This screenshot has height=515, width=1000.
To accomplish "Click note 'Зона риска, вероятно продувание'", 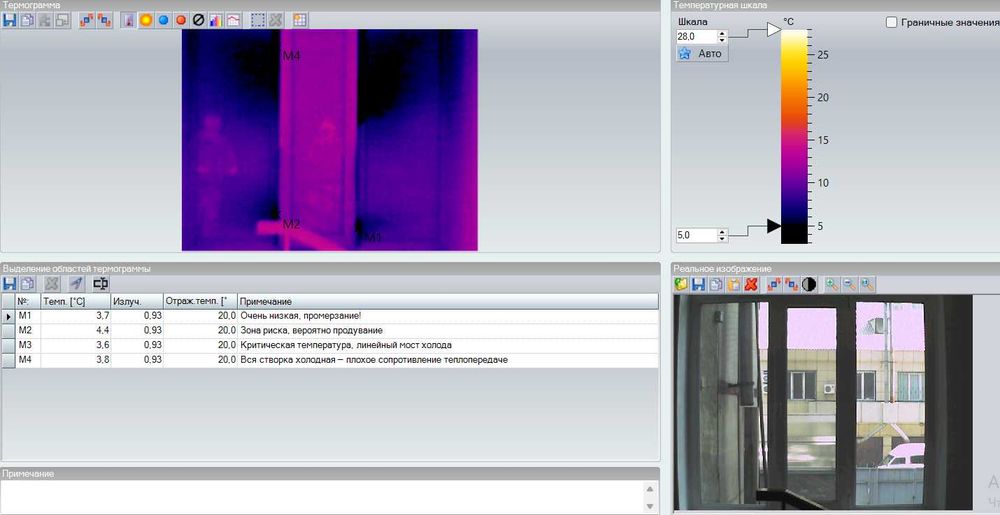I will tap(311, 330).
